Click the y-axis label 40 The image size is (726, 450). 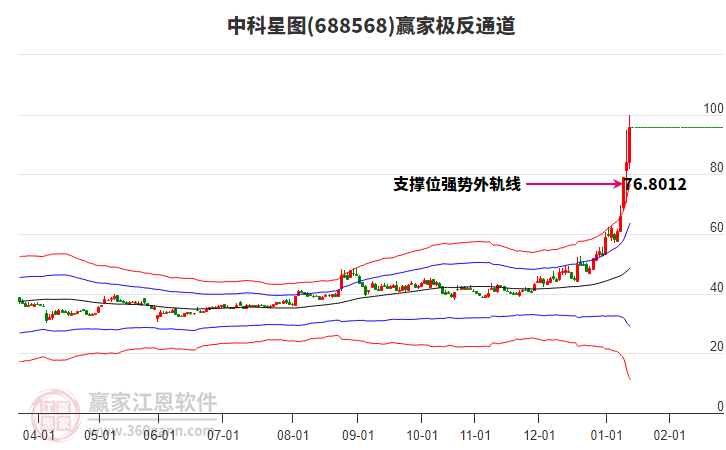coord(716,288)
